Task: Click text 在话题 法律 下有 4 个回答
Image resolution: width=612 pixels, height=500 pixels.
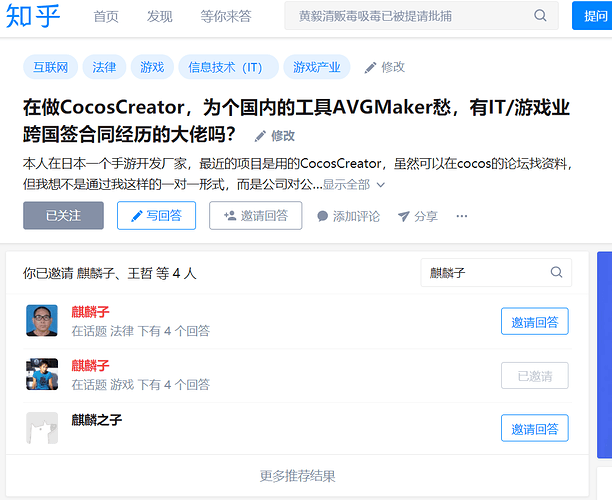Action: [141, 331]
